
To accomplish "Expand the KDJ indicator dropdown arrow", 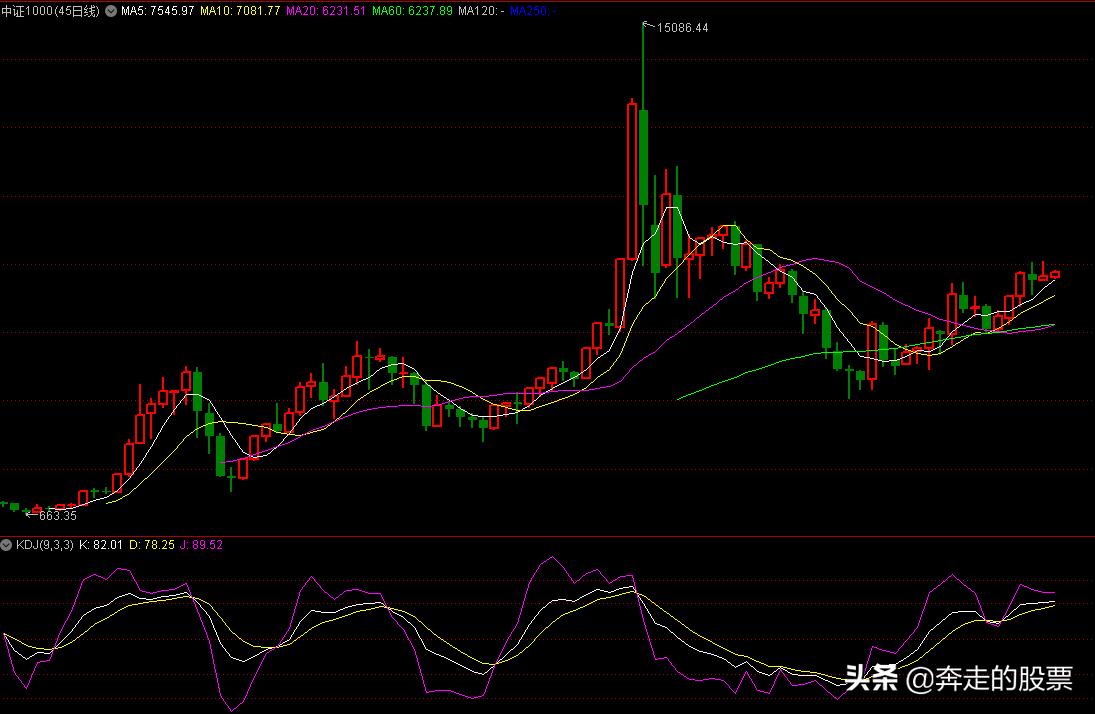I will click(5, 545).
